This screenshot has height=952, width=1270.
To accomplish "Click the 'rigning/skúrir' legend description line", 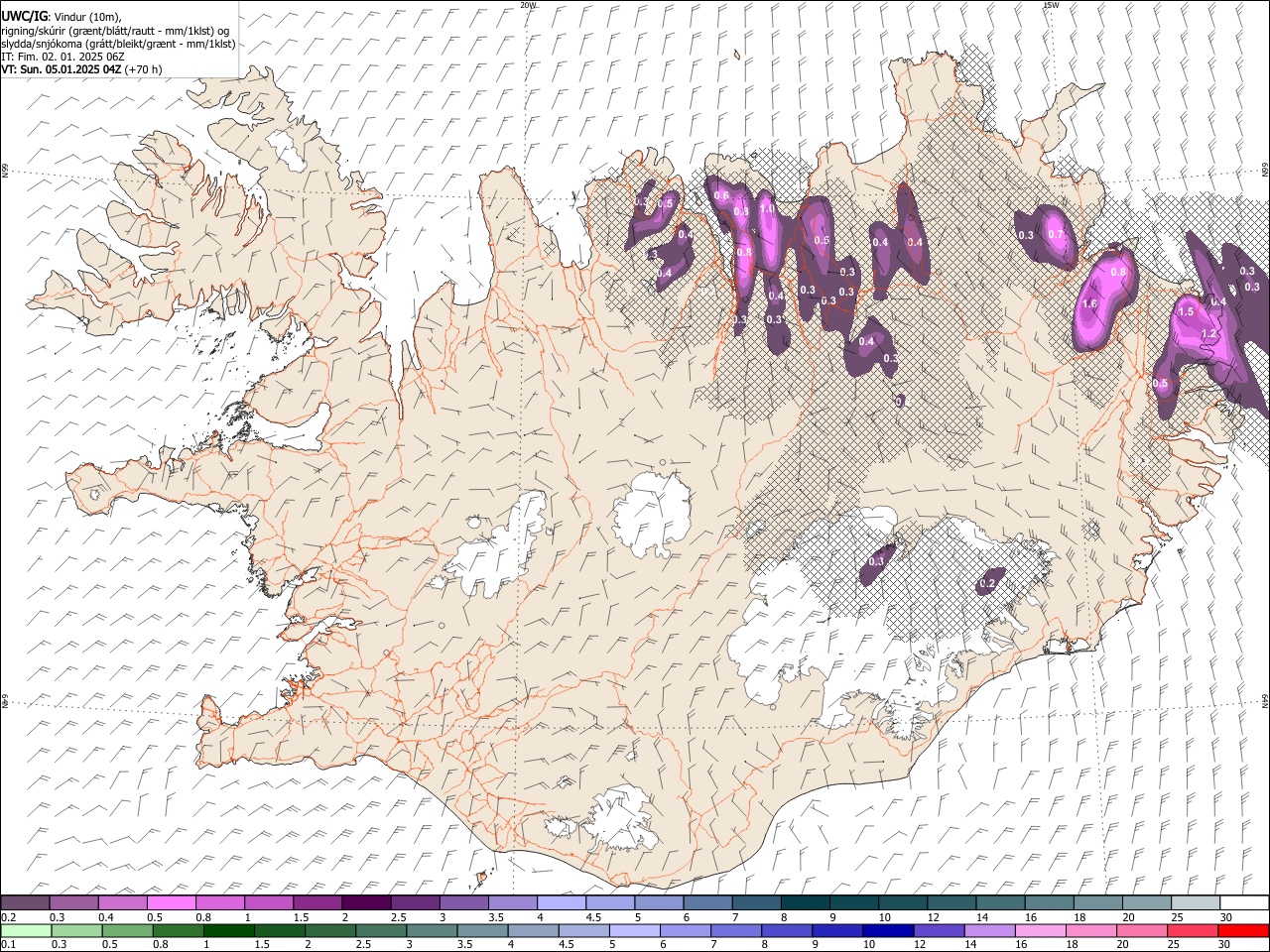I will pyautogui.click(x=115, y=30).
